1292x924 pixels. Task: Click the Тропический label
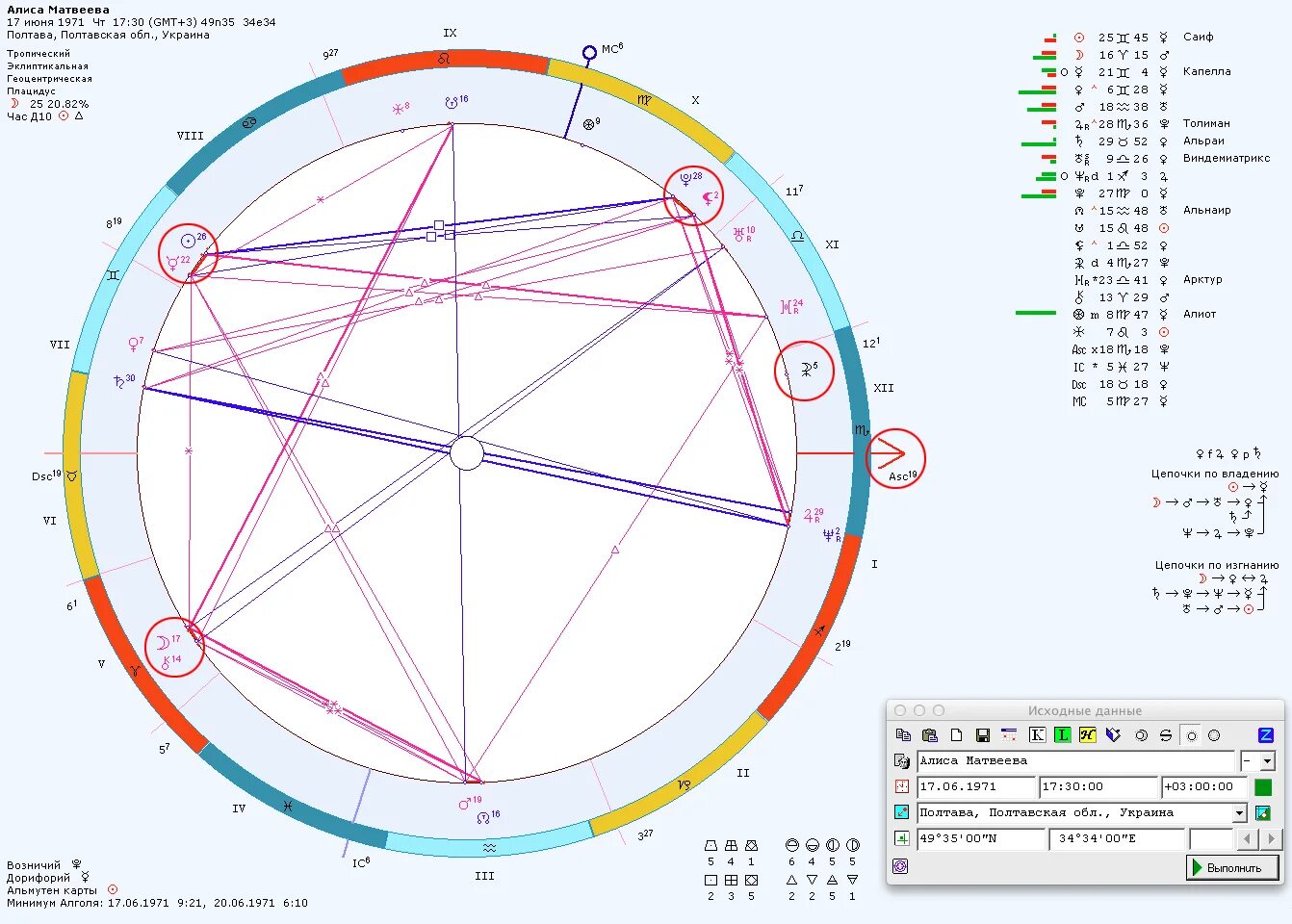pyautogui.click(x=39, y=54)
